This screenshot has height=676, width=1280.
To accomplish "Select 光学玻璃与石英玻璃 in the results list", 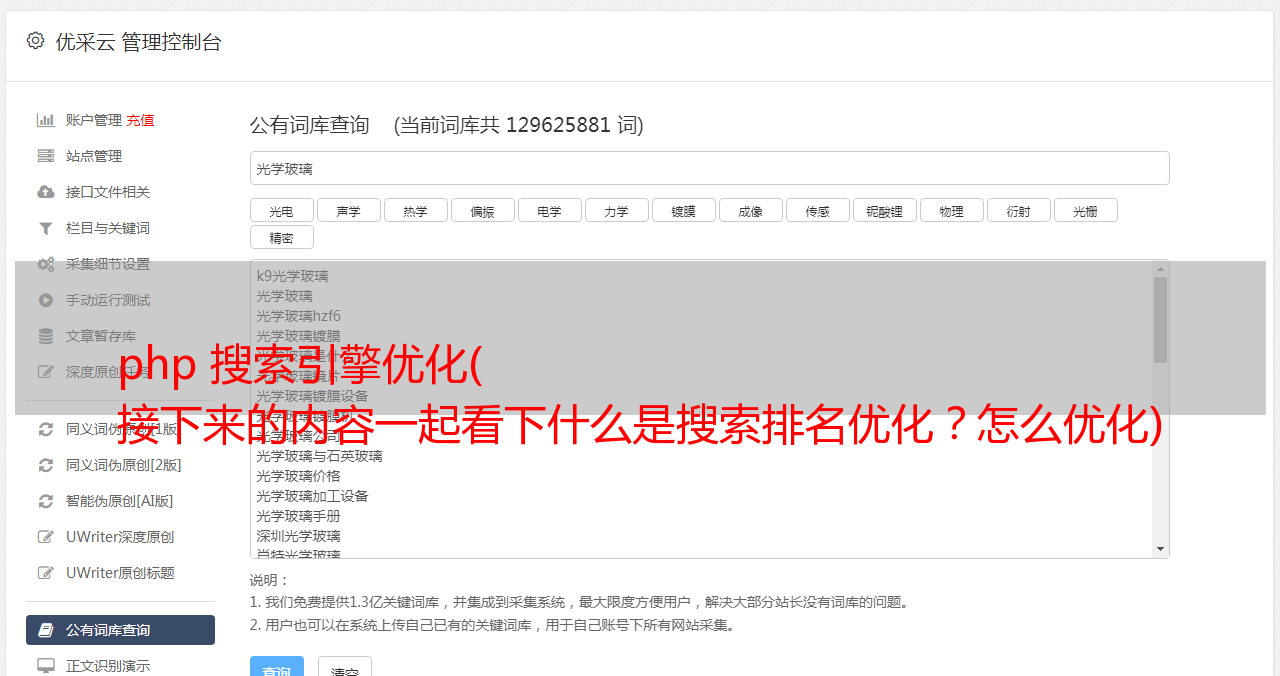I will [319, 456].
